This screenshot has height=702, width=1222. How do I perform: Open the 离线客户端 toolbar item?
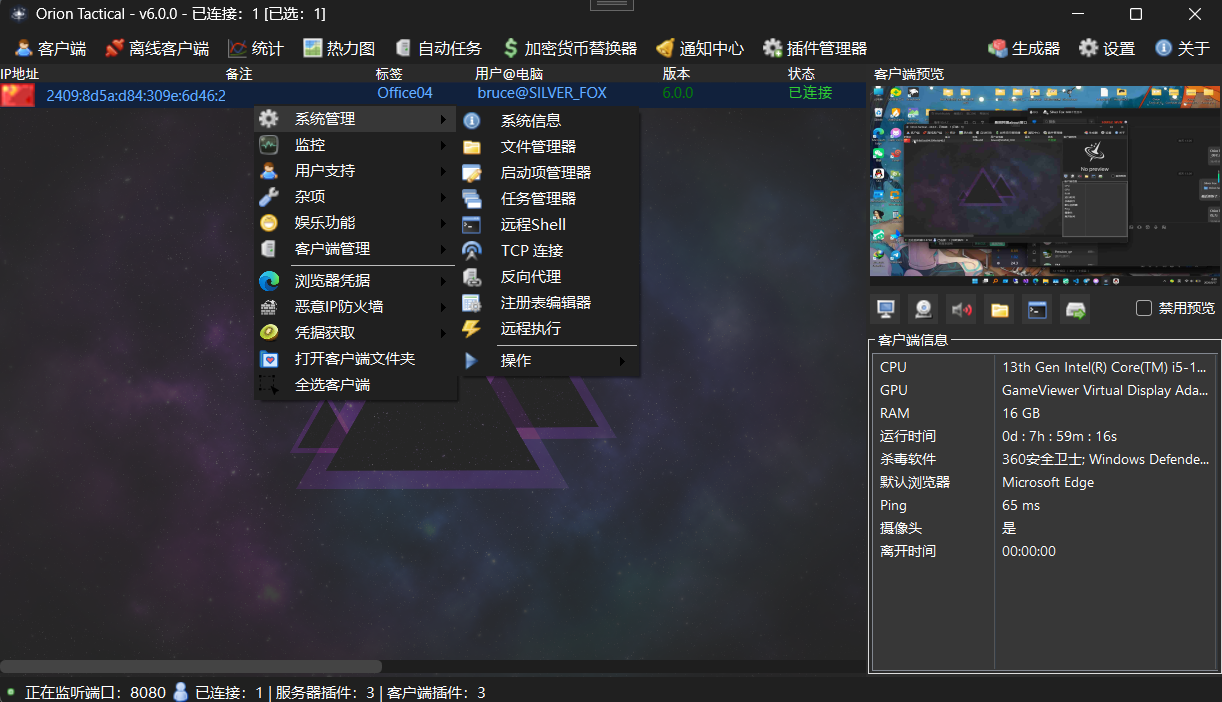pos(157,48)
